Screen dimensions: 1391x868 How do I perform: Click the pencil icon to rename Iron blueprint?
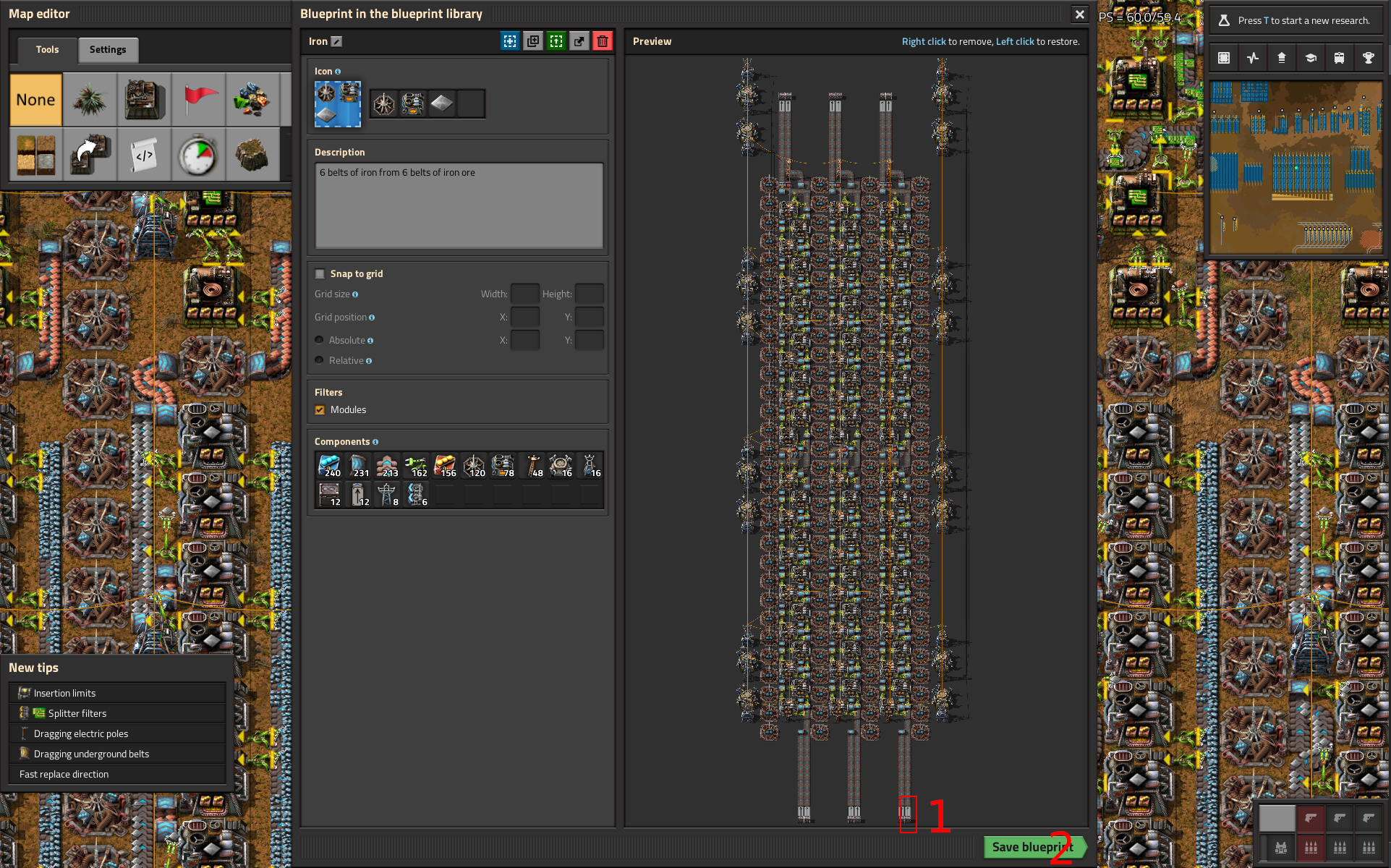336,41
